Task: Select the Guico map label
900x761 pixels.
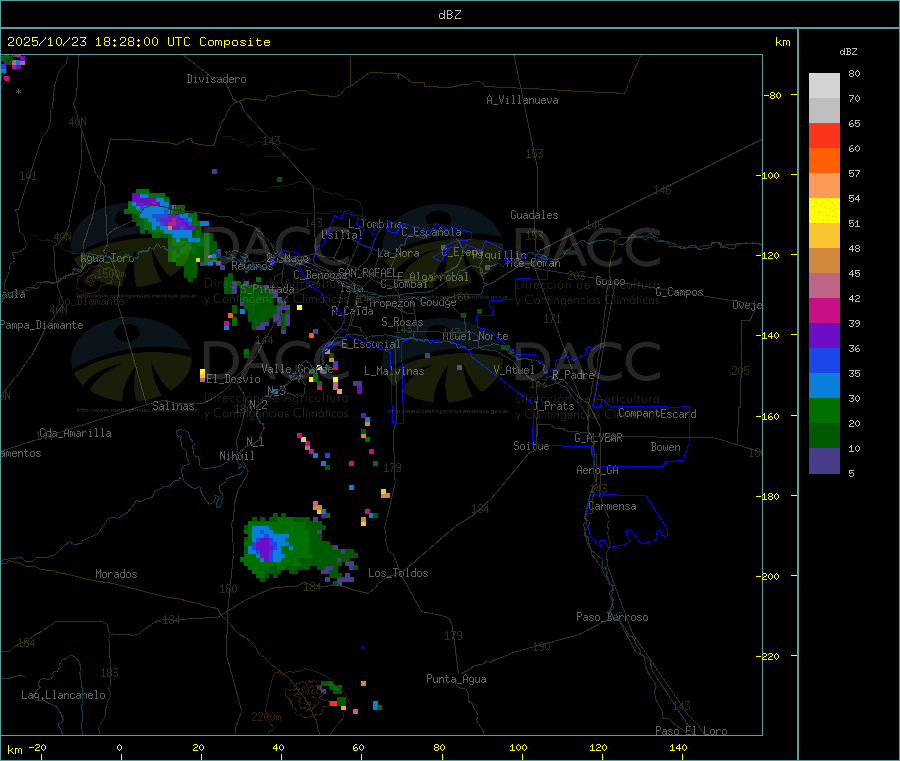Action: click(610, 281)
